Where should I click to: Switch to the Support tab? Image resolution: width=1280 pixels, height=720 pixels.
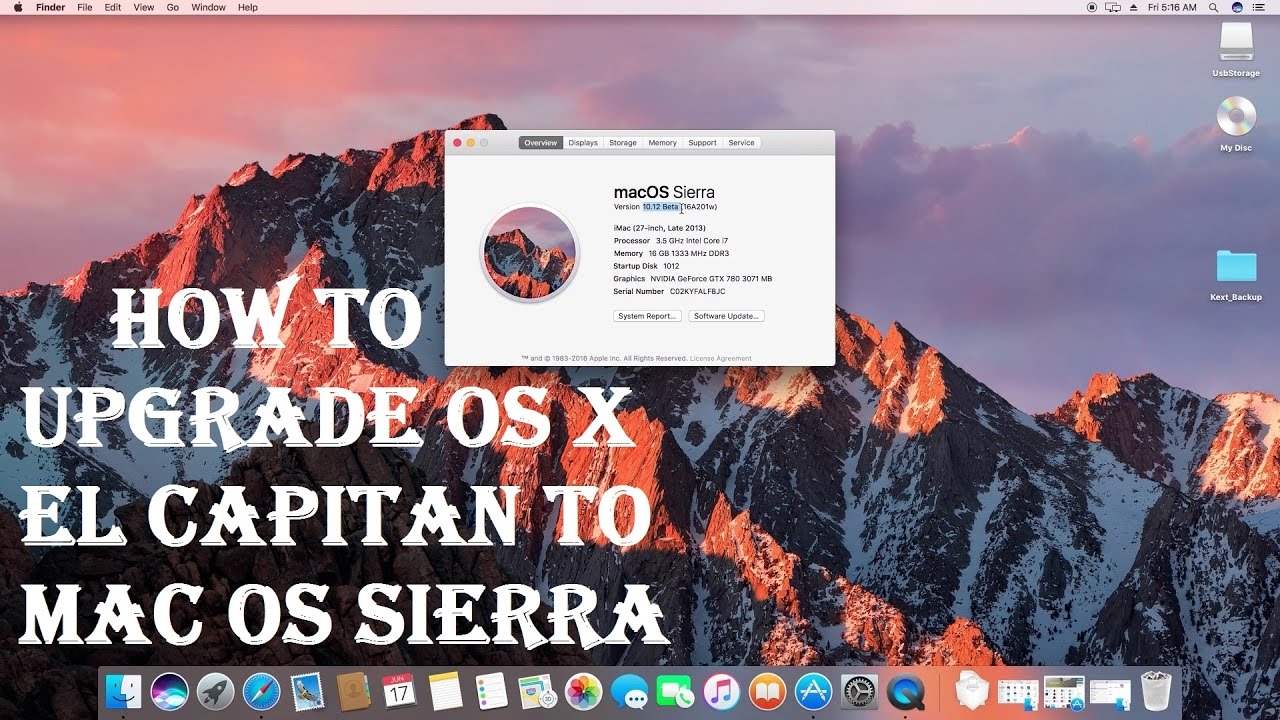point(702,143)
